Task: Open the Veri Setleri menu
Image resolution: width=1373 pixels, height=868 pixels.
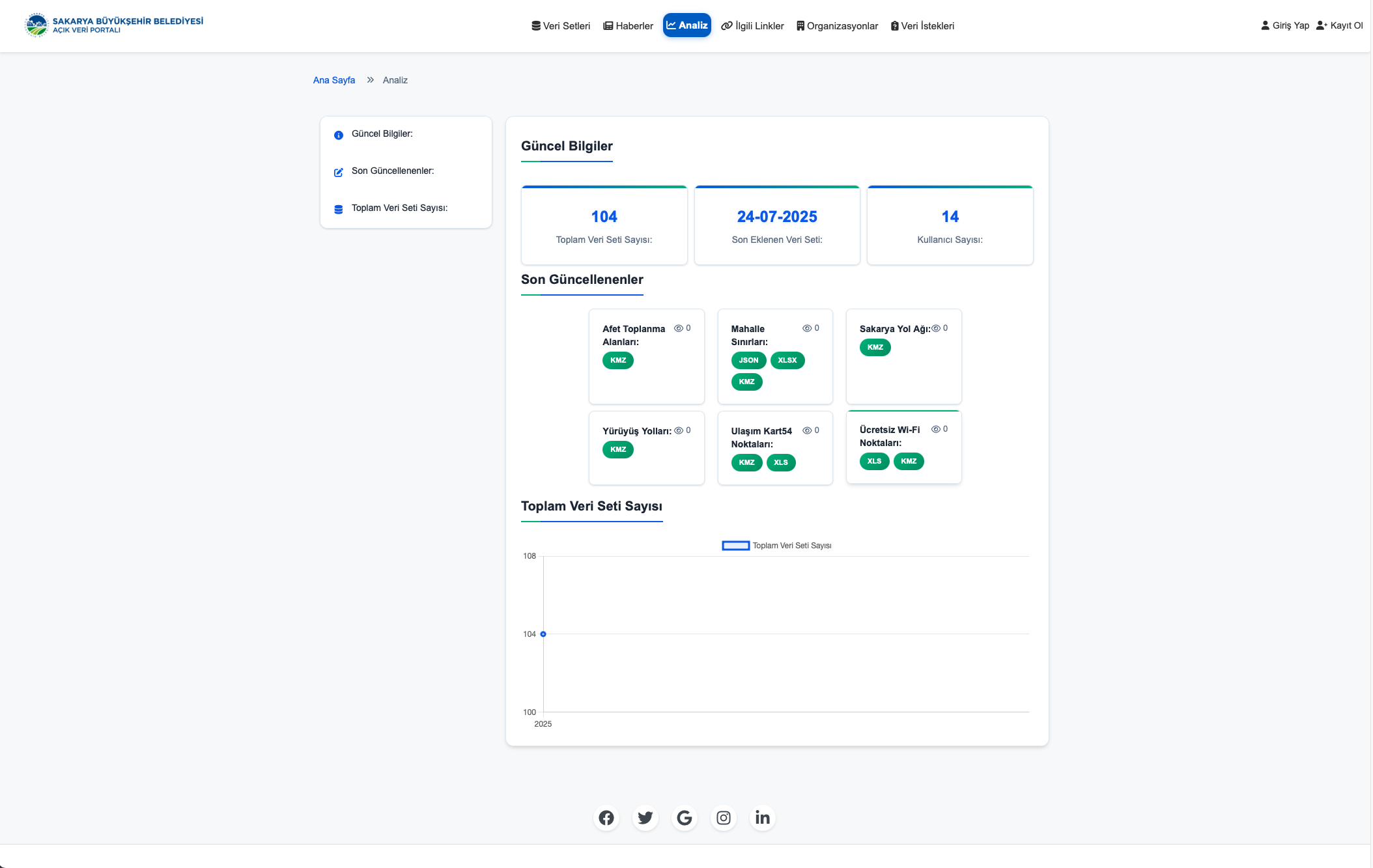Action: 561,26
